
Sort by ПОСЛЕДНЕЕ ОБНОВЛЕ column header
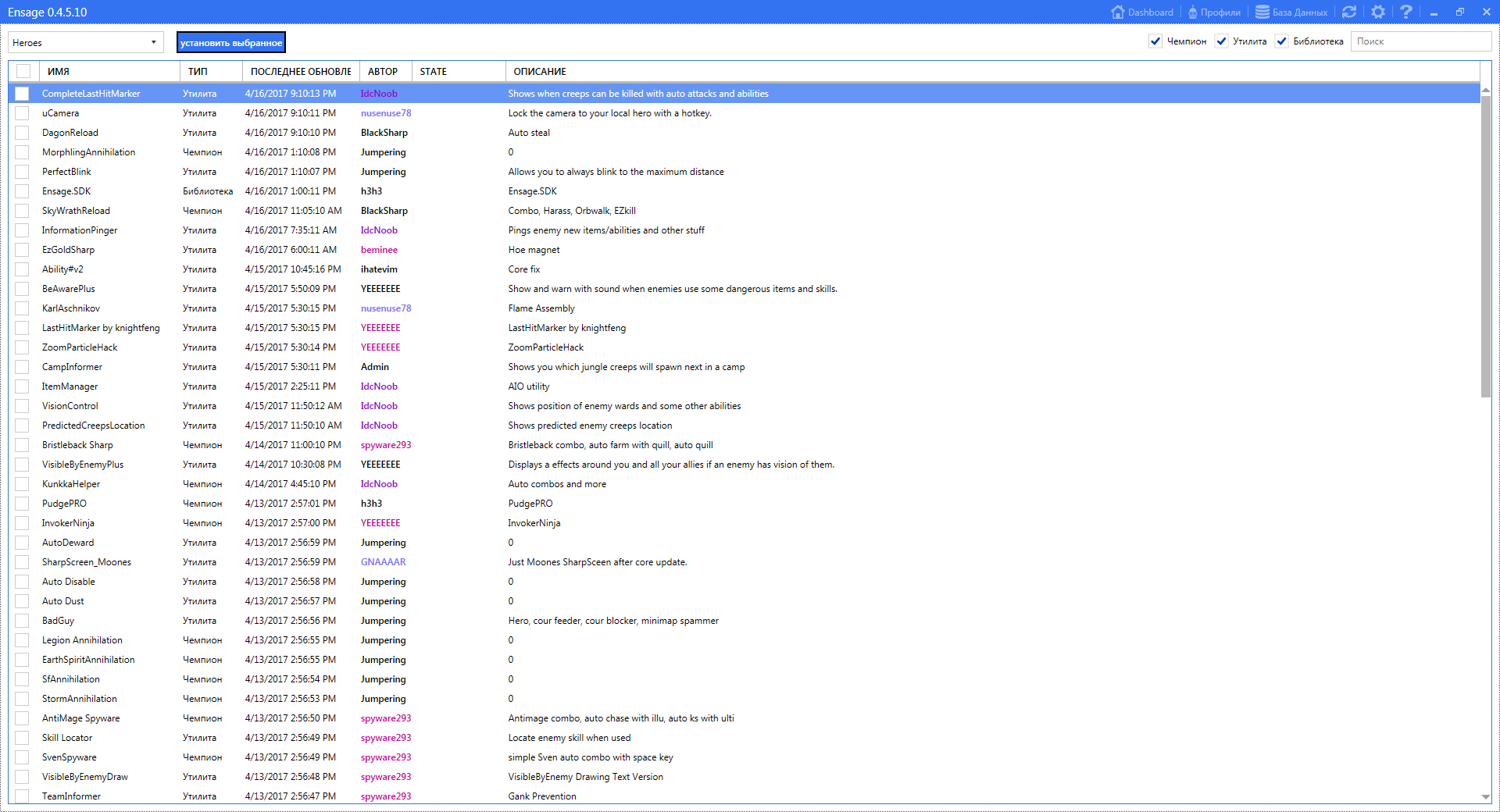click(301, 71)
